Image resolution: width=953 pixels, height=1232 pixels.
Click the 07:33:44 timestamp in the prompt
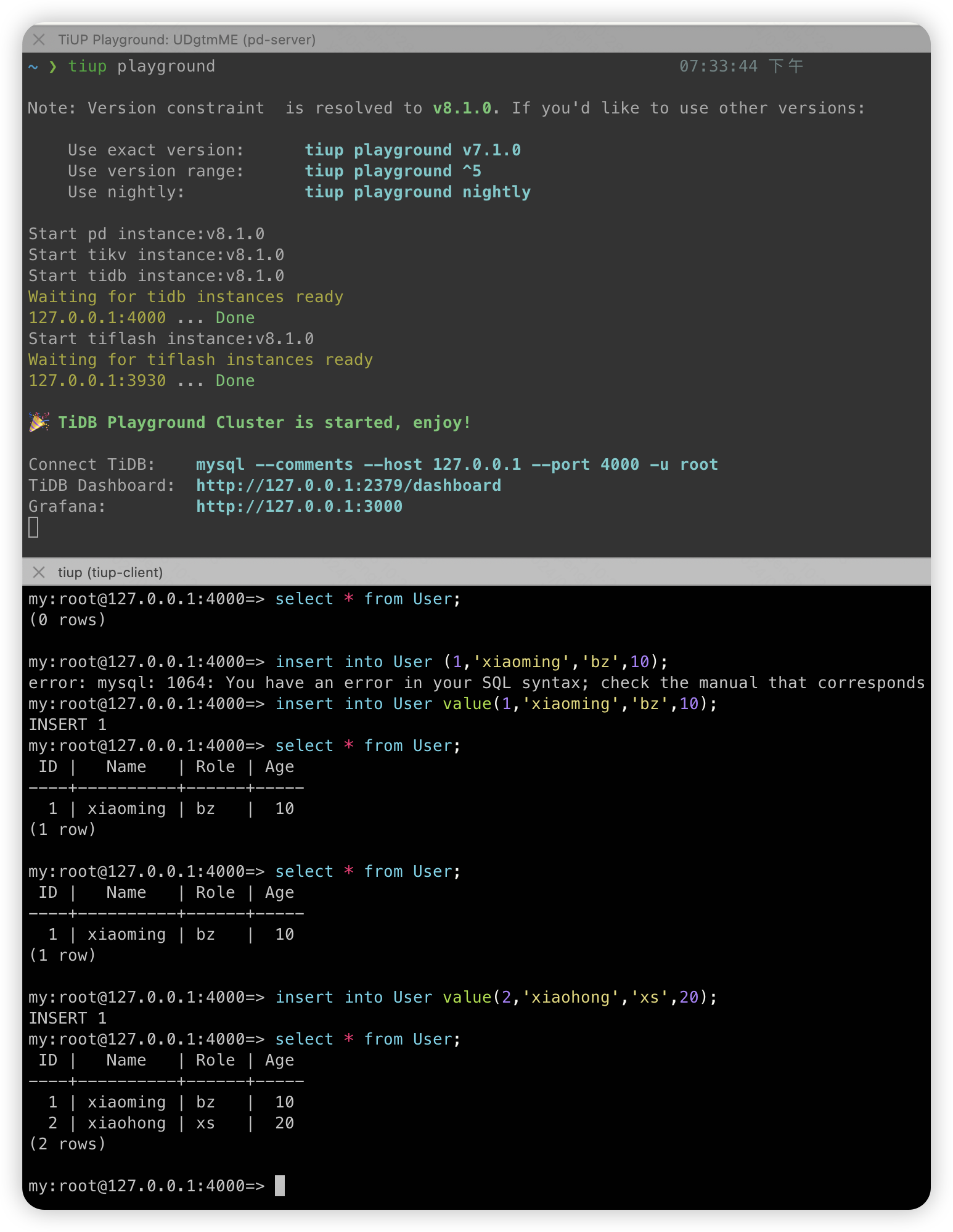pos(718,66)
